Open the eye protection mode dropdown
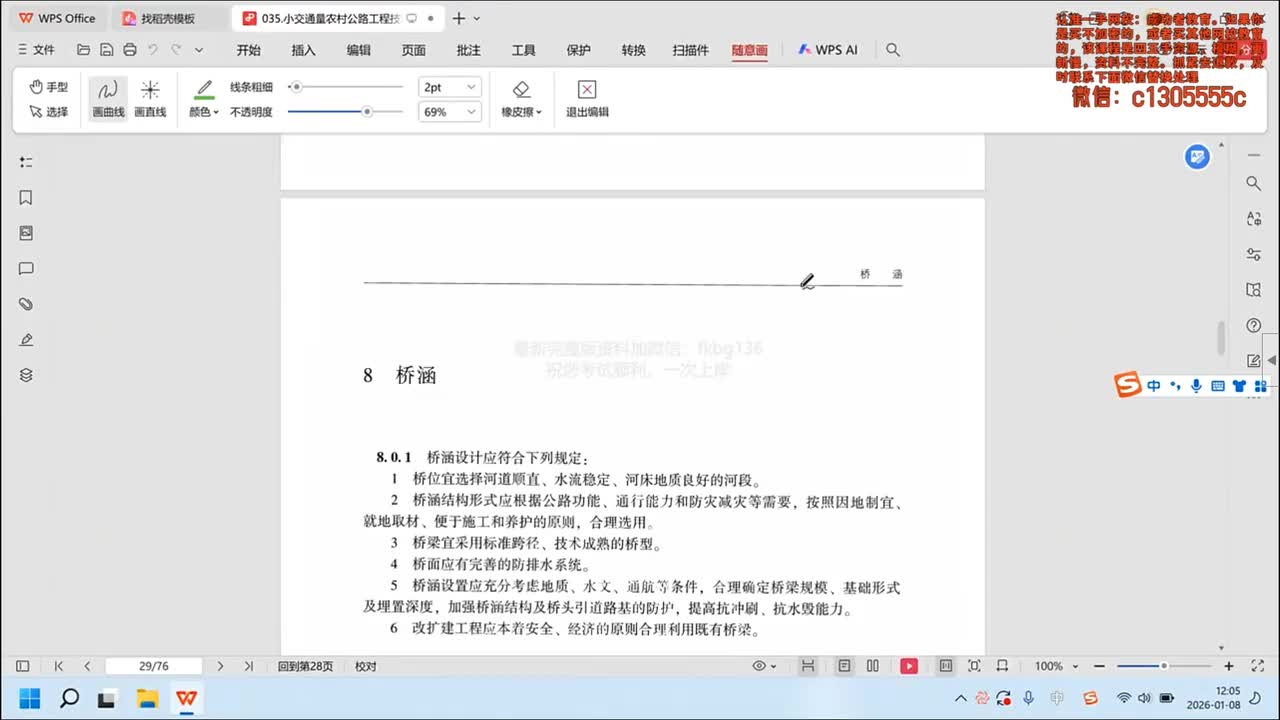This screenshot has height=720, width=1280. 764,666
